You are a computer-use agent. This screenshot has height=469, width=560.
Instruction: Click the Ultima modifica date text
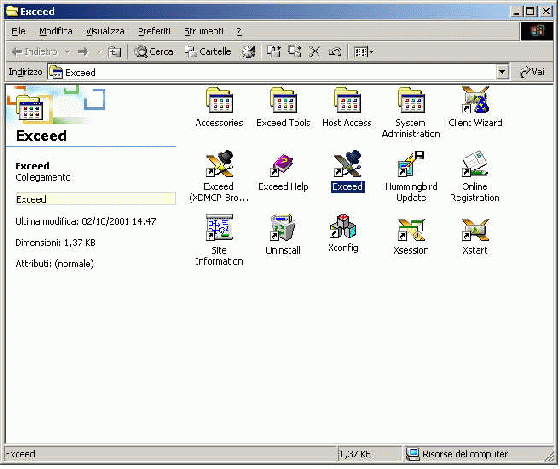(x=86, y=221)
